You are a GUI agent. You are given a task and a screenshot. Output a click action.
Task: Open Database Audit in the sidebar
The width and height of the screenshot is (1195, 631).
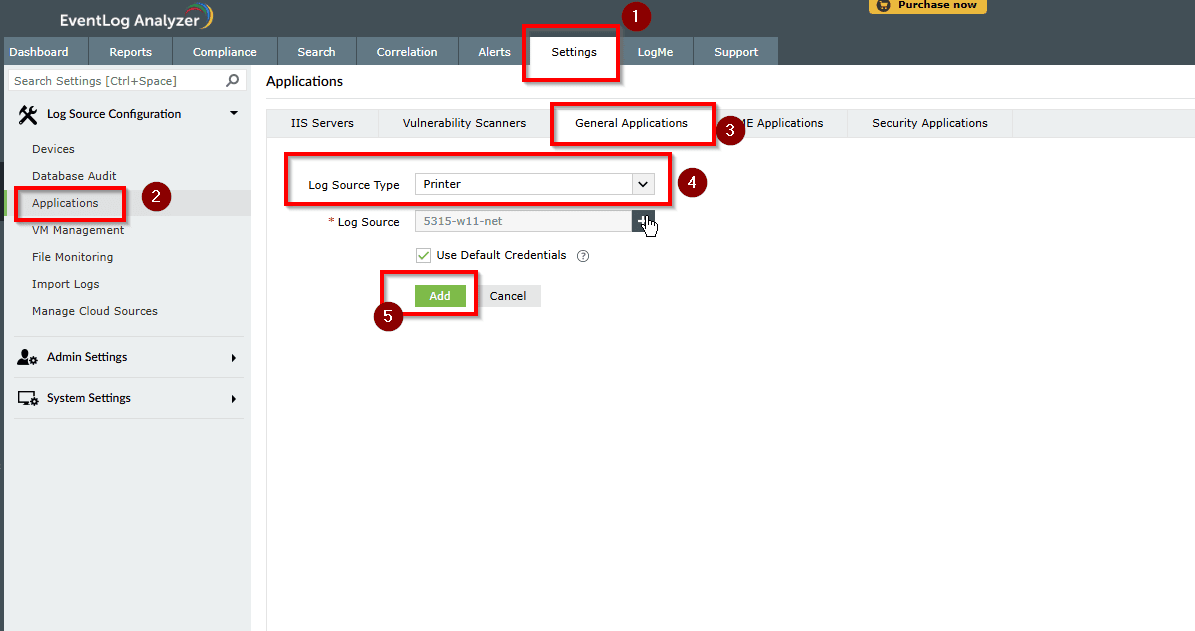74,176
